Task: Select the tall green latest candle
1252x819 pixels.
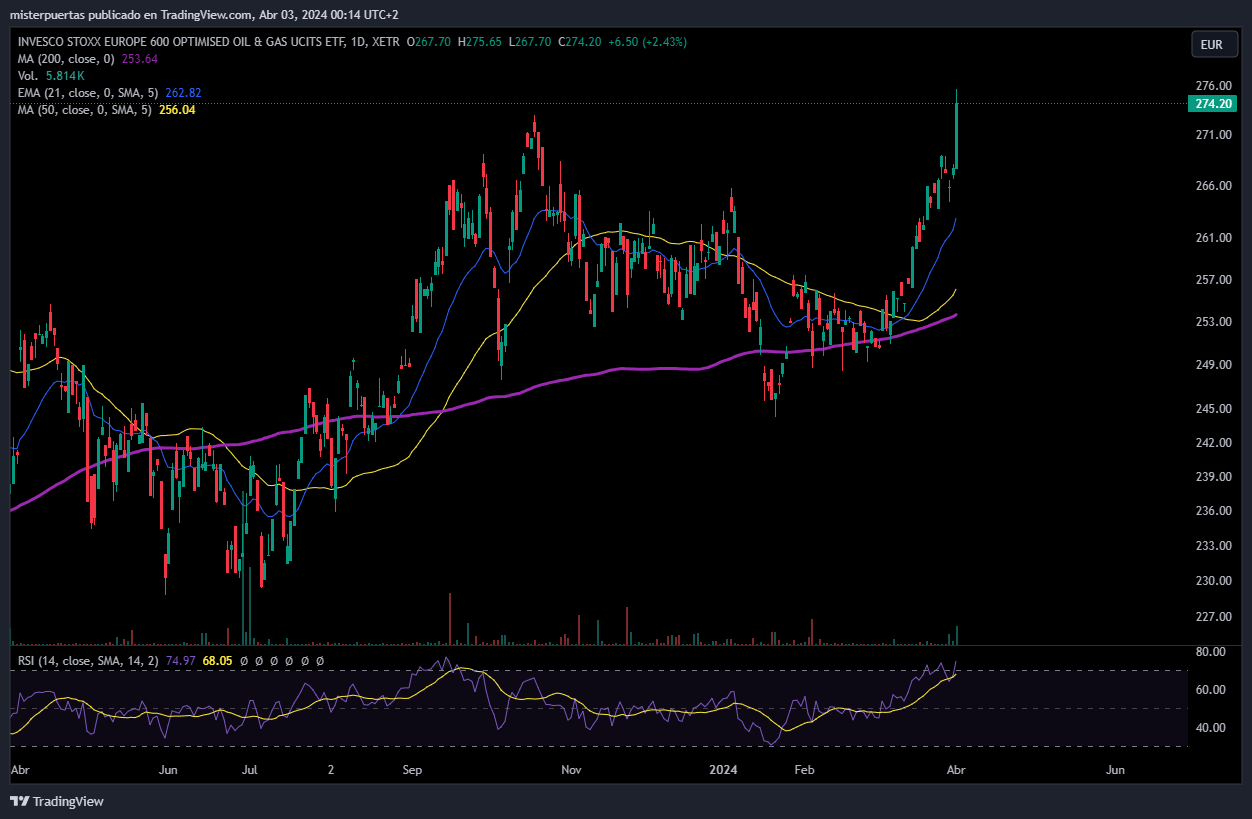Action: (957, 135)
